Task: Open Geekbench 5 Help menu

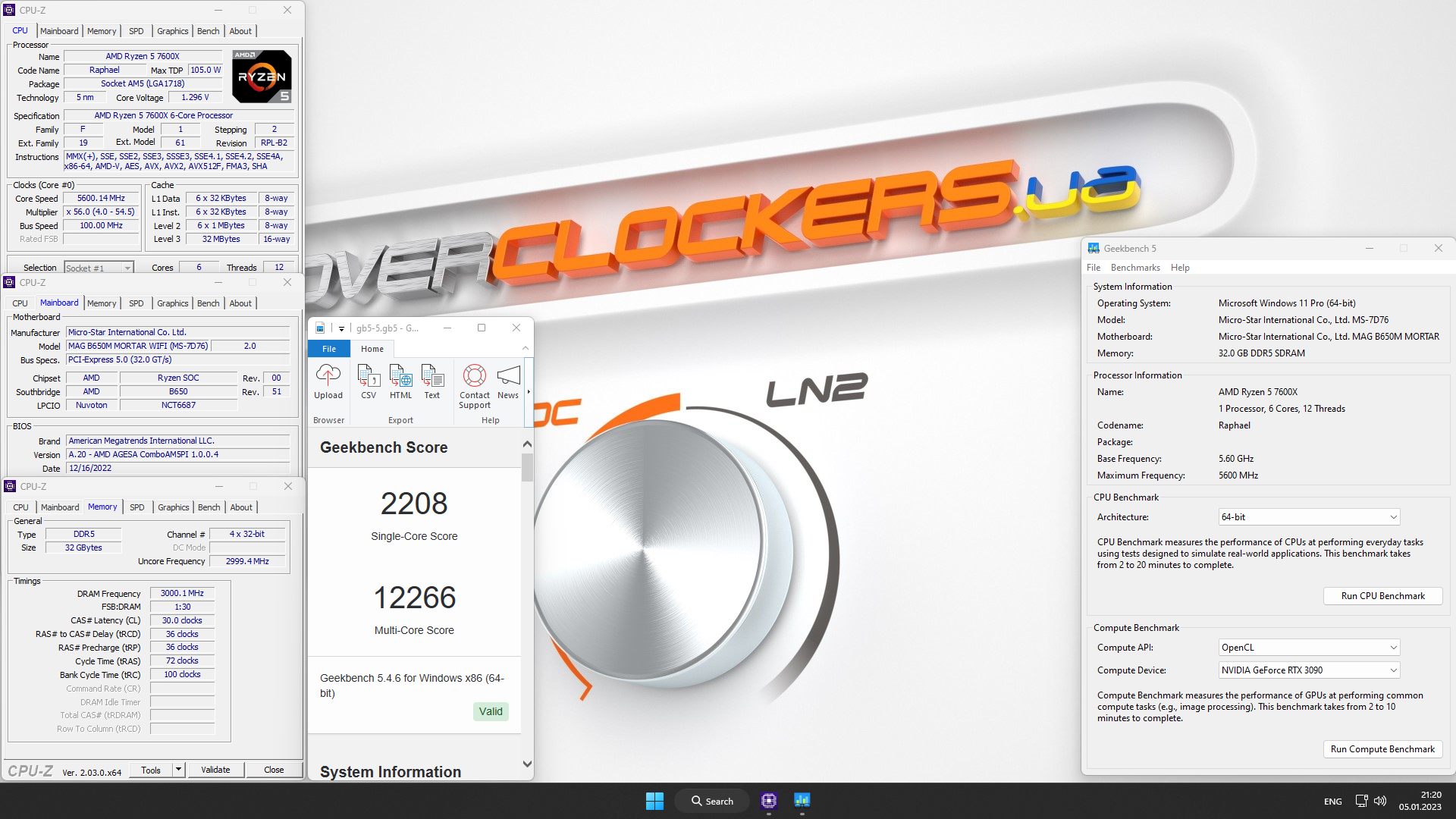Action: [1180, 268]
